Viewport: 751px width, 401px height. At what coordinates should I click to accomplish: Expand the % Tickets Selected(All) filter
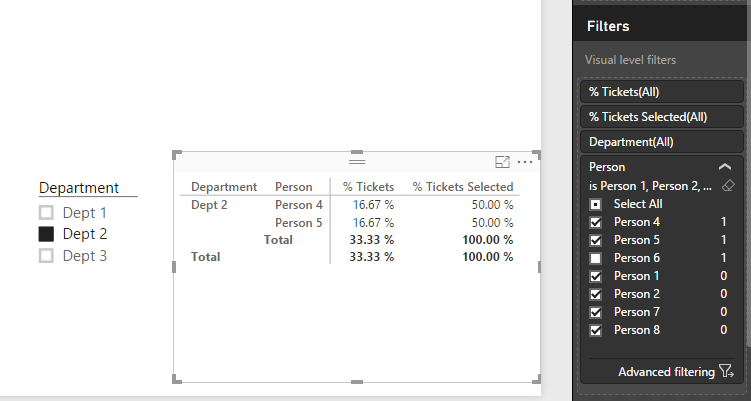pyautogui.click(x=661, y=116)
